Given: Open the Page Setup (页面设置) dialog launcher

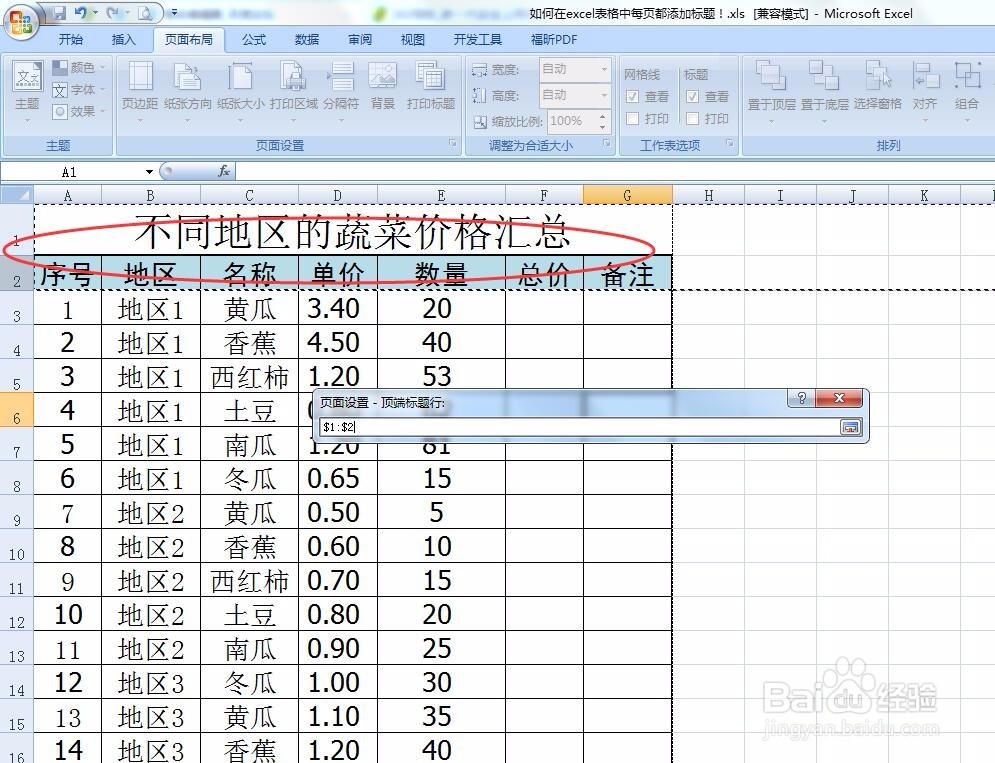Looking at the screenshot, I should pos(452,143).
